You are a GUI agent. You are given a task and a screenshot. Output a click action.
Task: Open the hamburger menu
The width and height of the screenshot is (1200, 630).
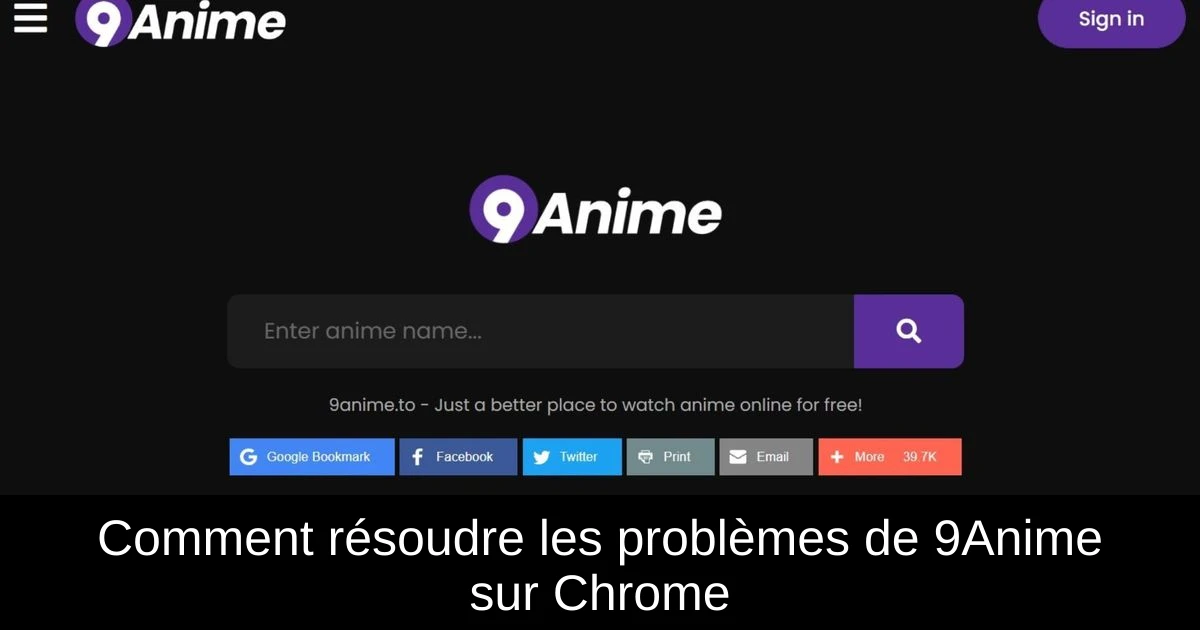pos(30,18)
